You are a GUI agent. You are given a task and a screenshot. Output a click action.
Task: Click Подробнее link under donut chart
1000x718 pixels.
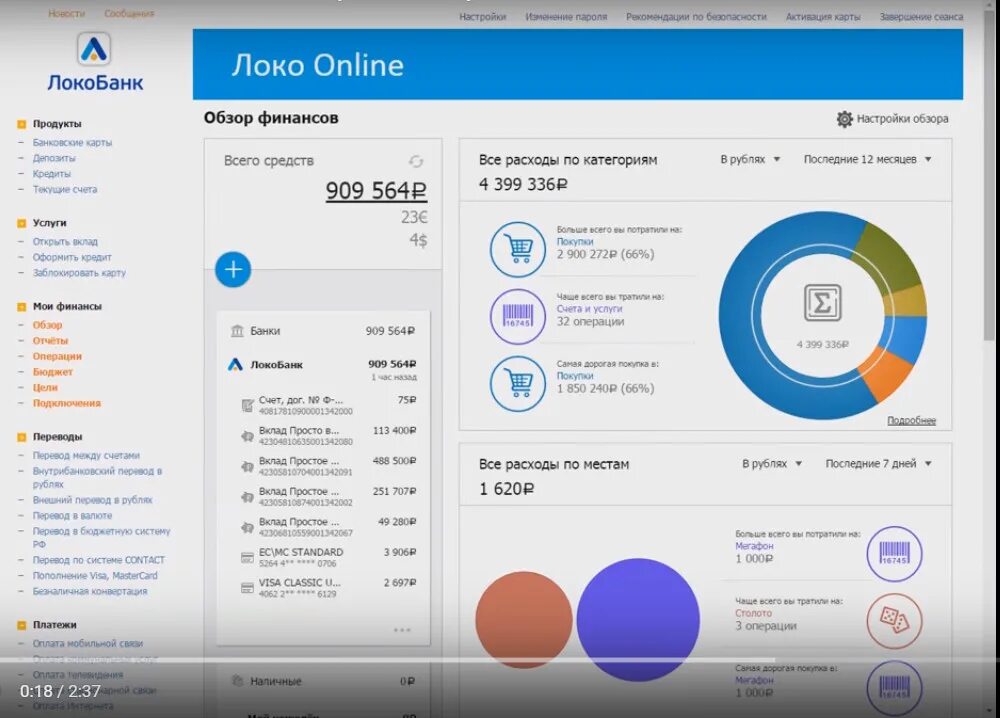911,420
